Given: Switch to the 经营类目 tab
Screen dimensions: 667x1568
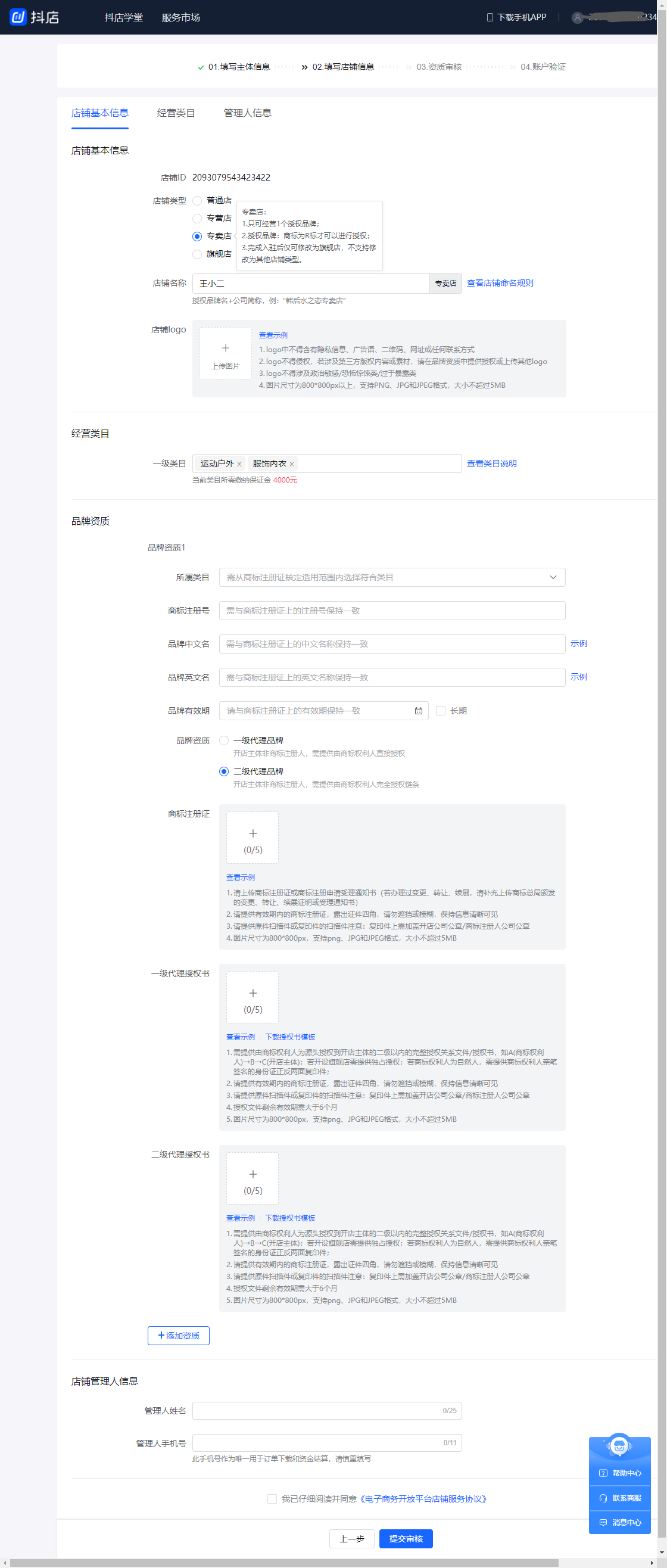Looking at the screenshot, I should pyautogui.click(x=176, y=113).
